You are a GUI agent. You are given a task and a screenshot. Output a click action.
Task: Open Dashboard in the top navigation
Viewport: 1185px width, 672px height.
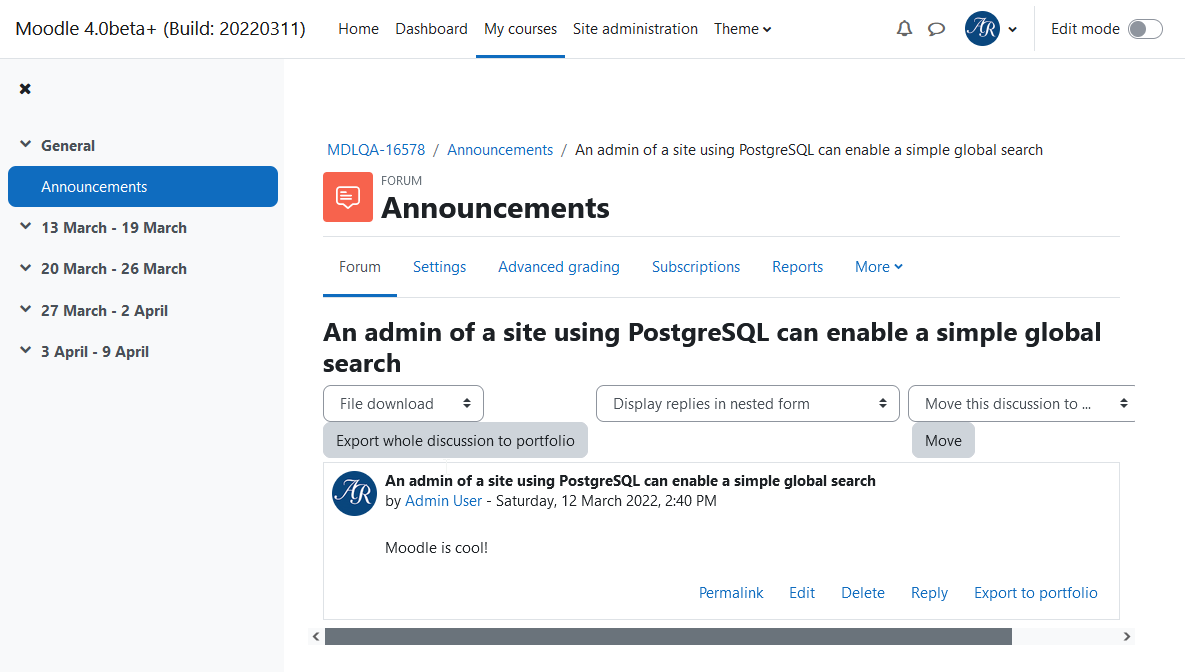pos(432,29)
